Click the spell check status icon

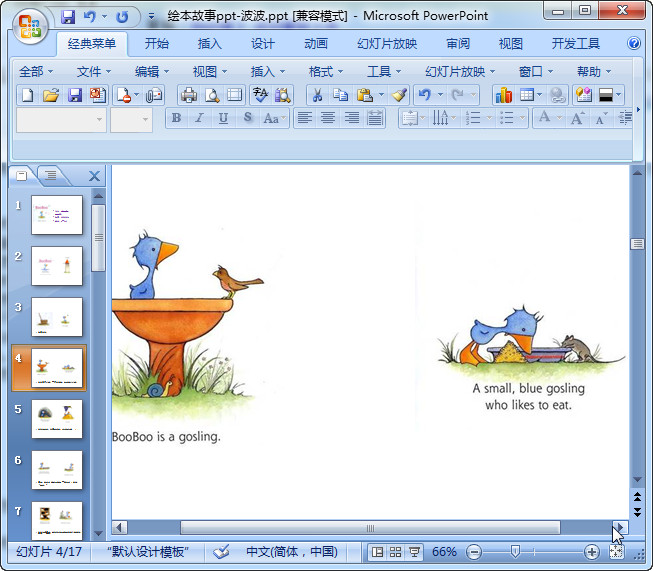[x=221, y=552]
